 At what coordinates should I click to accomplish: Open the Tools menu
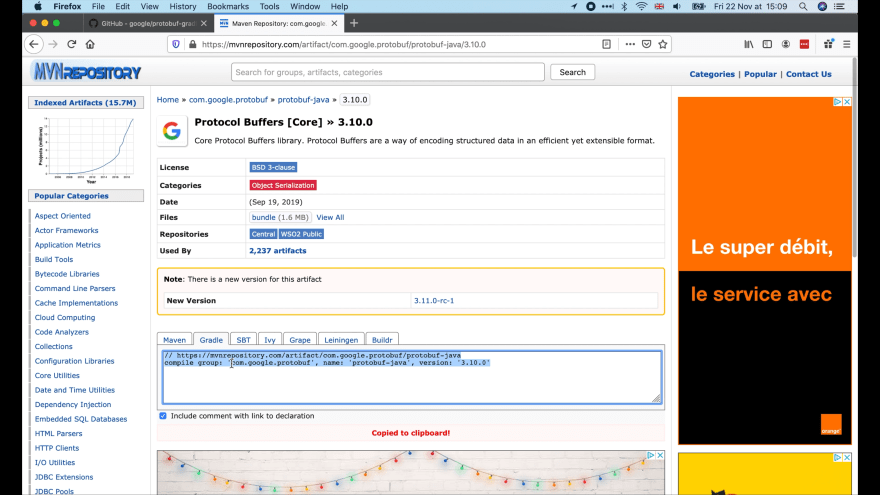point(269,6)
